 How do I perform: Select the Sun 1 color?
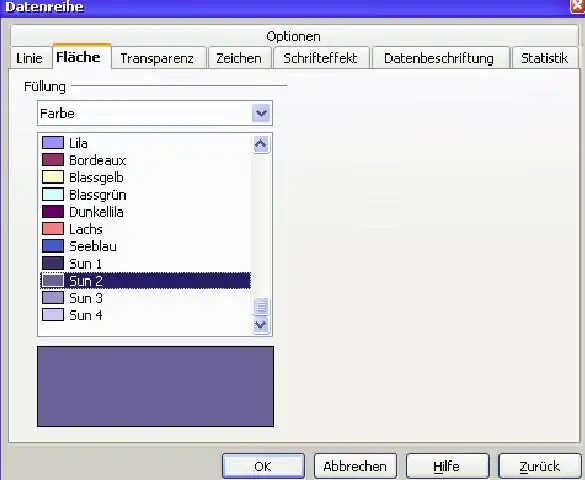click(146, 264)
